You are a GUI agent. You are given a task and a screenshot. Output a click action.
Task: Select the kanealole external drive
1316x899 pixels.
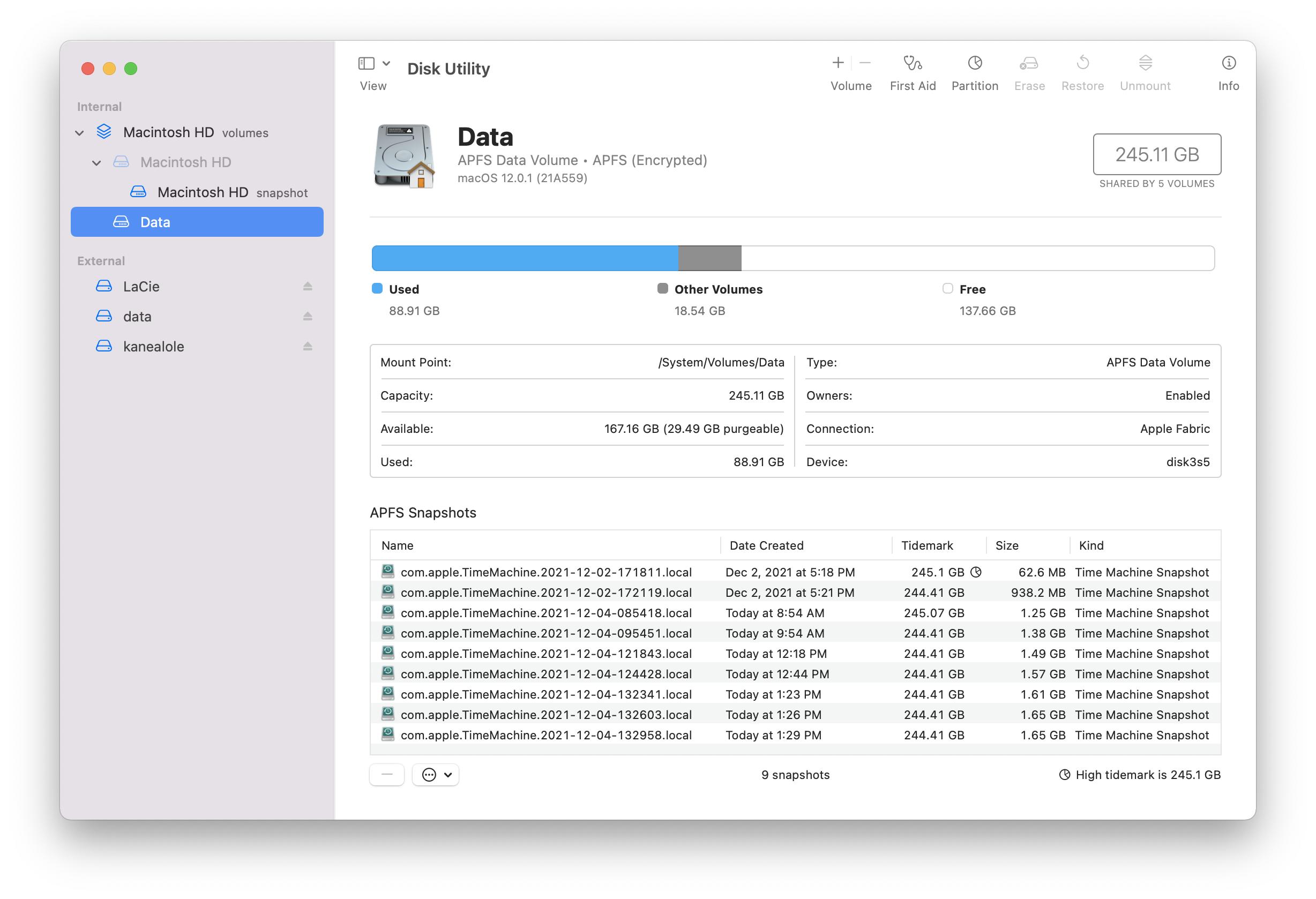197,347
